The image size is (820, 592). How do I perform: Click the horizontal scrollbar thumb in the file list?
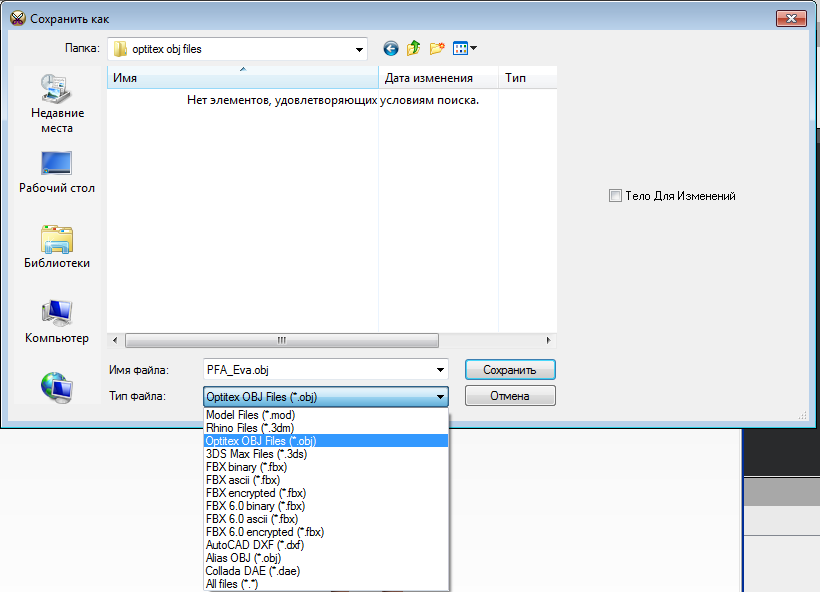[x=282, y=340]
